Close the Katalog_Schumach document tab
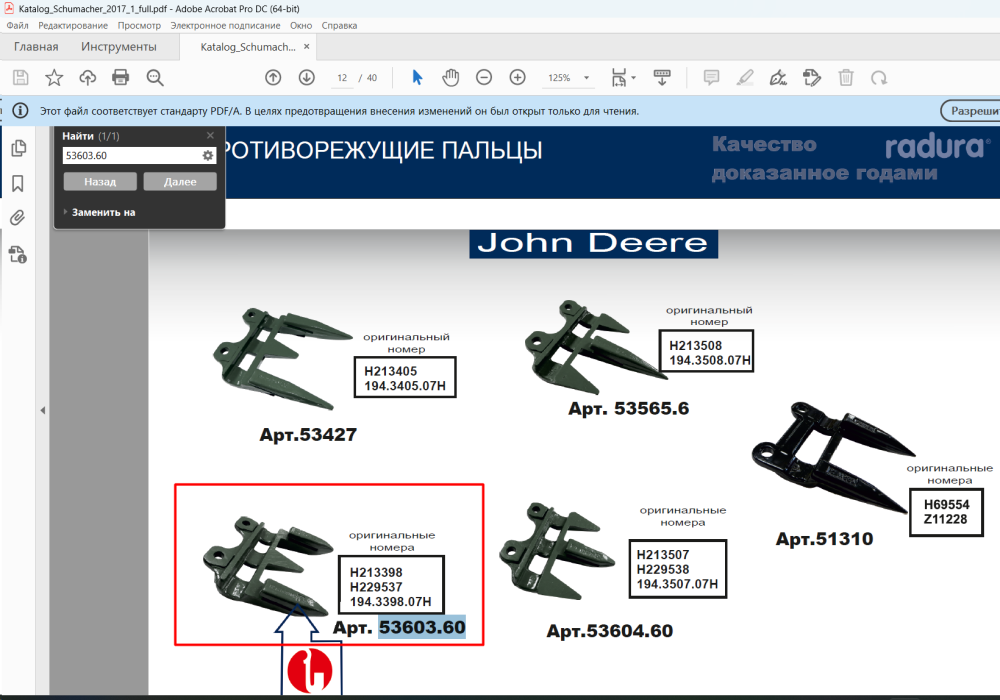 click(307, 47)
